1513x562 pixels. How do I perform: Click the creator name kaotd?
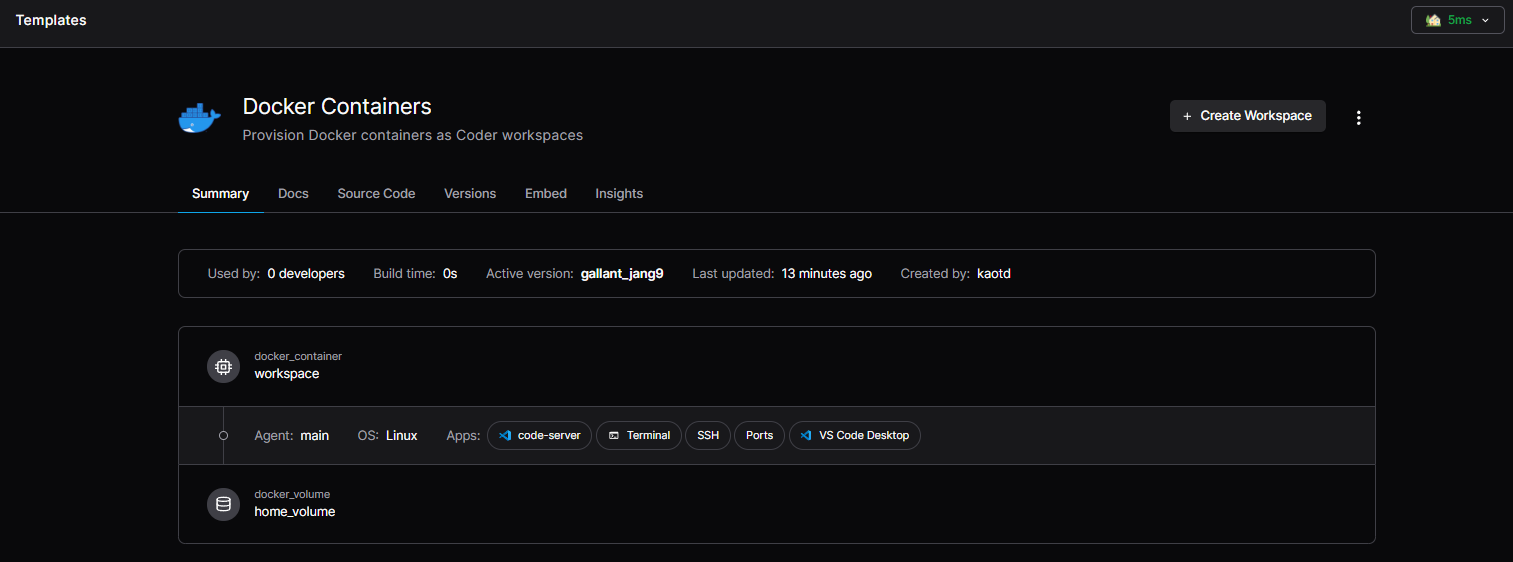[994, 274]
